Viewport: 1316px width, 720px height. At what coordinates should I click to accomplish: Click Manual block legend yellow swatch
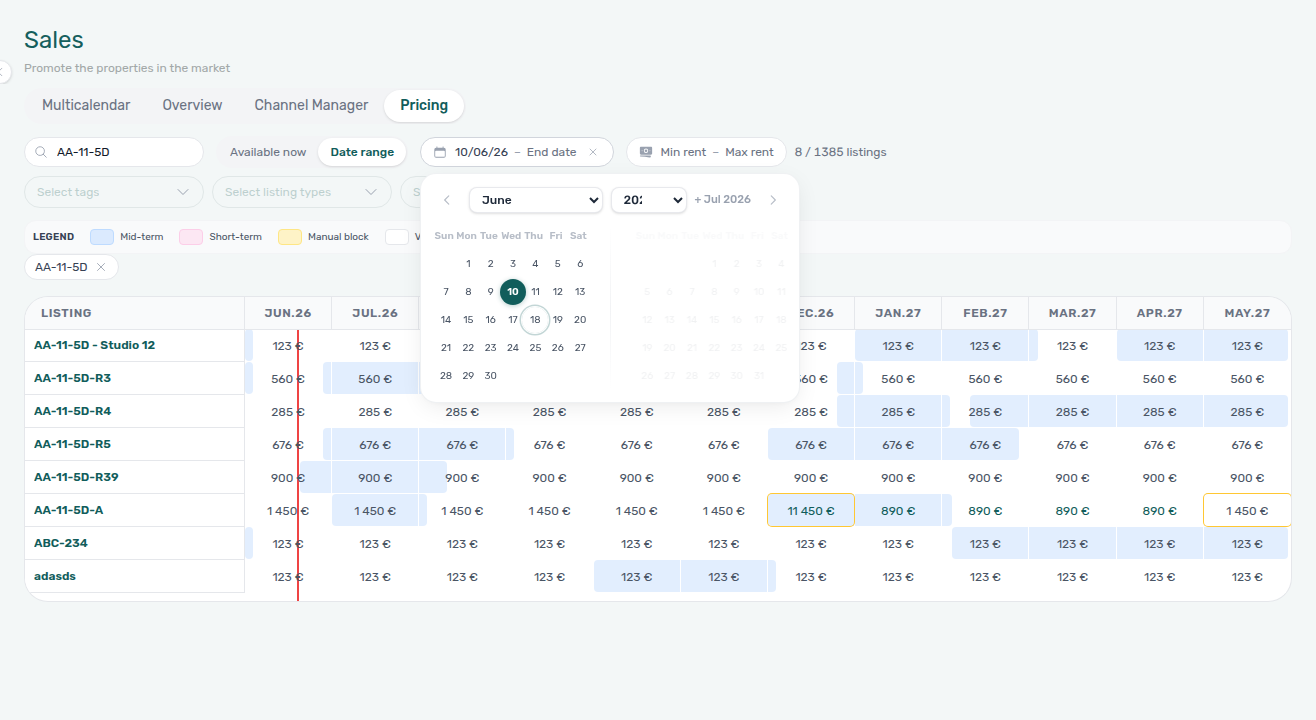coord(290,237)
